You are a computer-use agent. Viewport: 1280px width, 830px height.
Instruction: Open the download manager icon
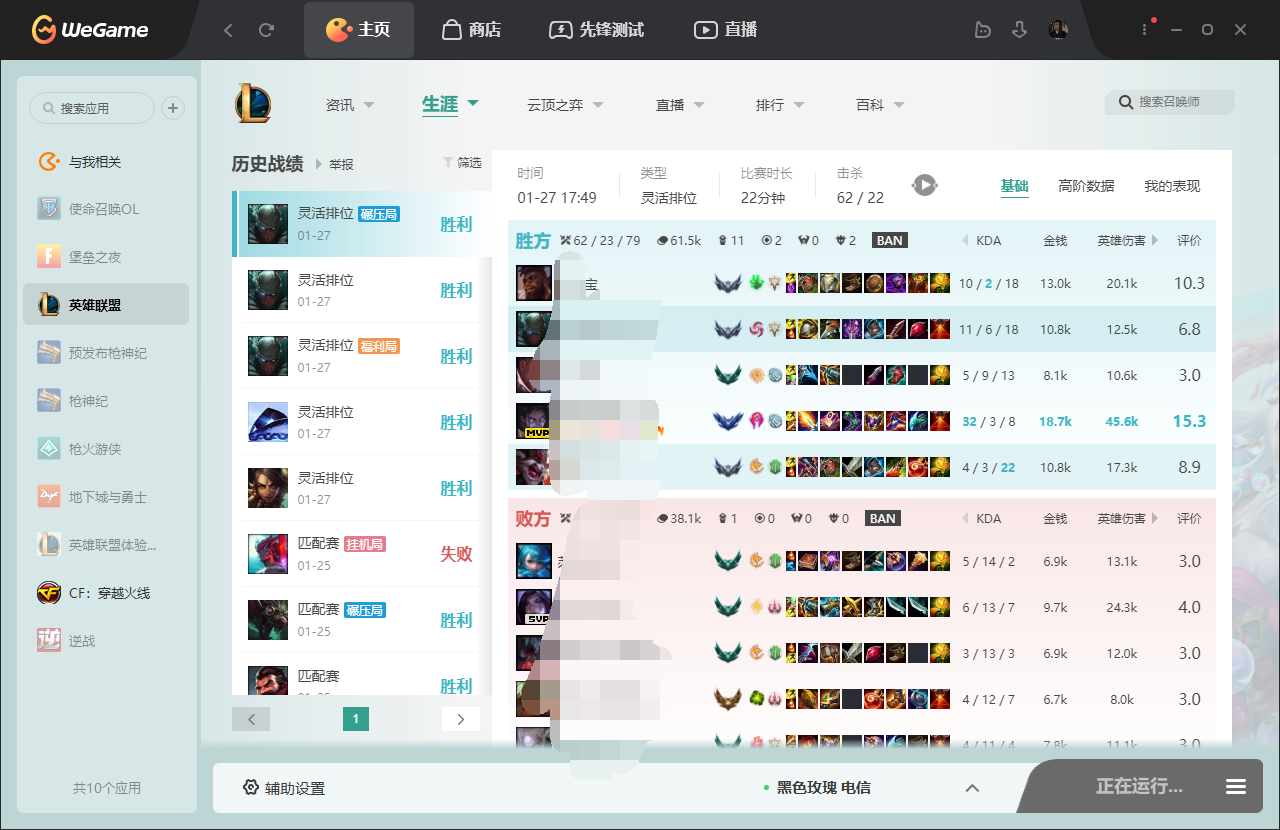[x=1020, y=30]
